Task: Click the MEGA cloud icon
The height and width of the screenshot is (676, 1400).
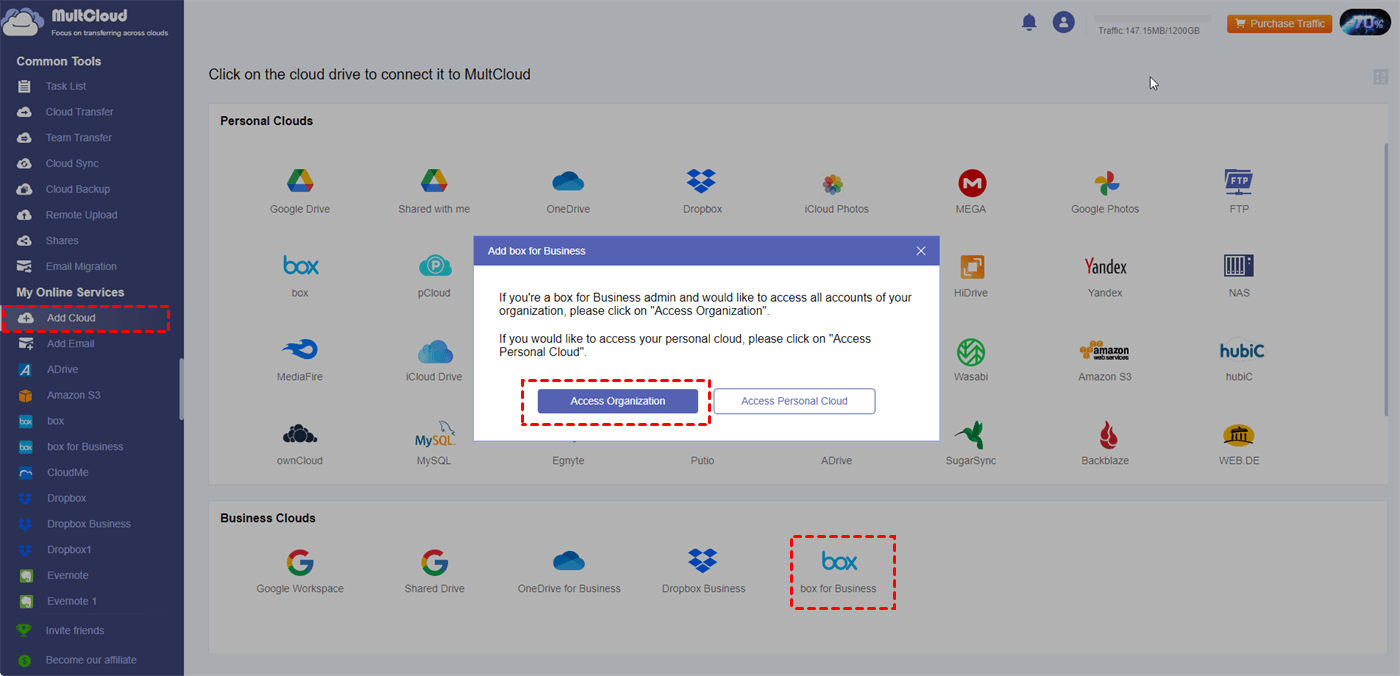Action: click(972, 182)
